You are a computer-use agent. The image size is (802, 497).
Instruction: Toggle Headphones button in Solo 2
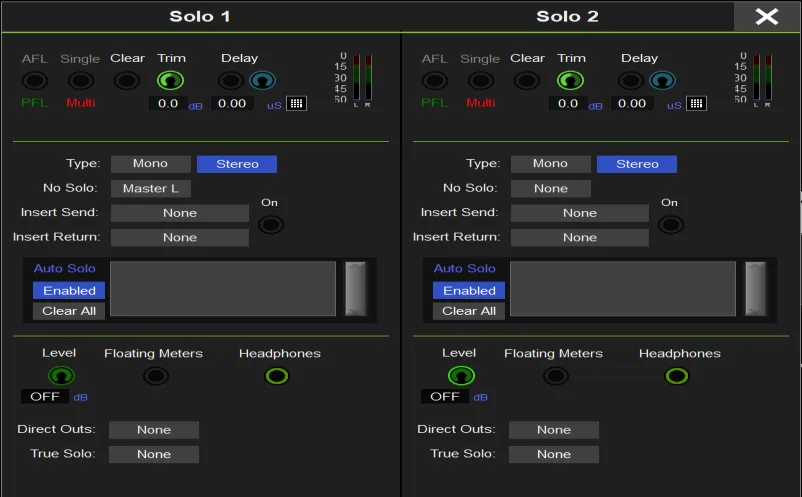(x=677, y=376)
